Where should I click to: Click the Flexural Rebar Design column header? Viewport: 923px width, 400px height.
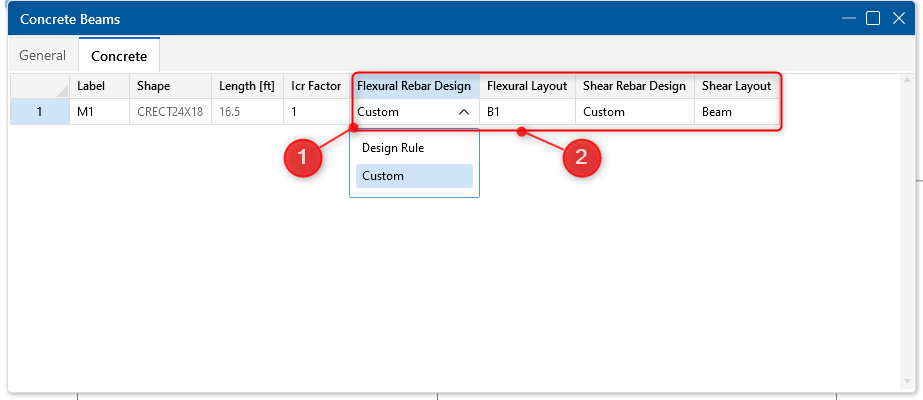click(x=414, y=86)
